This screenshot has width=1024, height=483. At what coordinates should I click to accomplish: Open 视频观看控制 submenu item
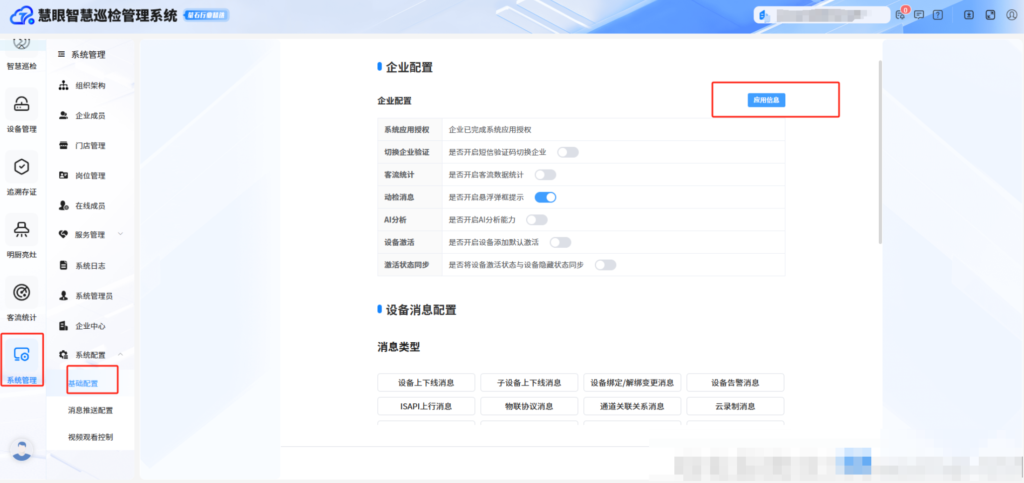point(90,437)
